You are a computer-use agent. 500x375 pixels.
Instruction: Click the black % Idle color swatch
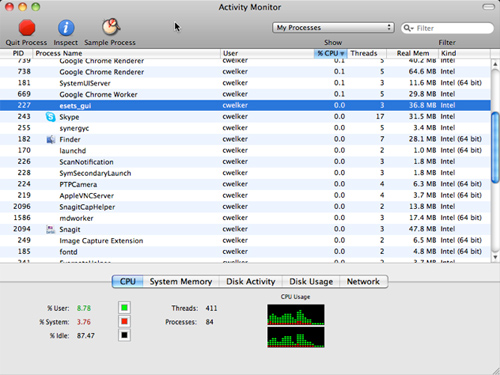pyautogui.click(x=124, y=335)
